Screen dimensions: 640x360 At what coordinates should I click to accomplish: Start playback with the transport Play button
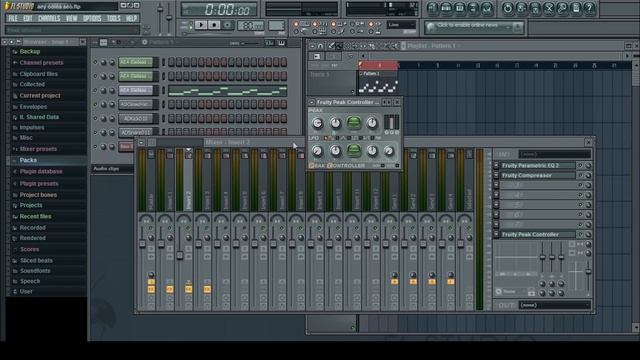click(201, 25)
